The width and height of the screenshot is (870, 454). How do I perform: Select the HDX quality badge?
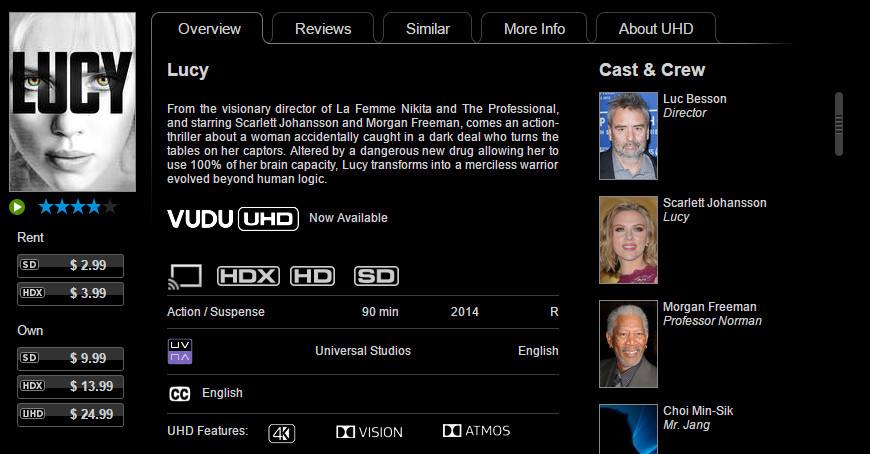click(248, 276)
